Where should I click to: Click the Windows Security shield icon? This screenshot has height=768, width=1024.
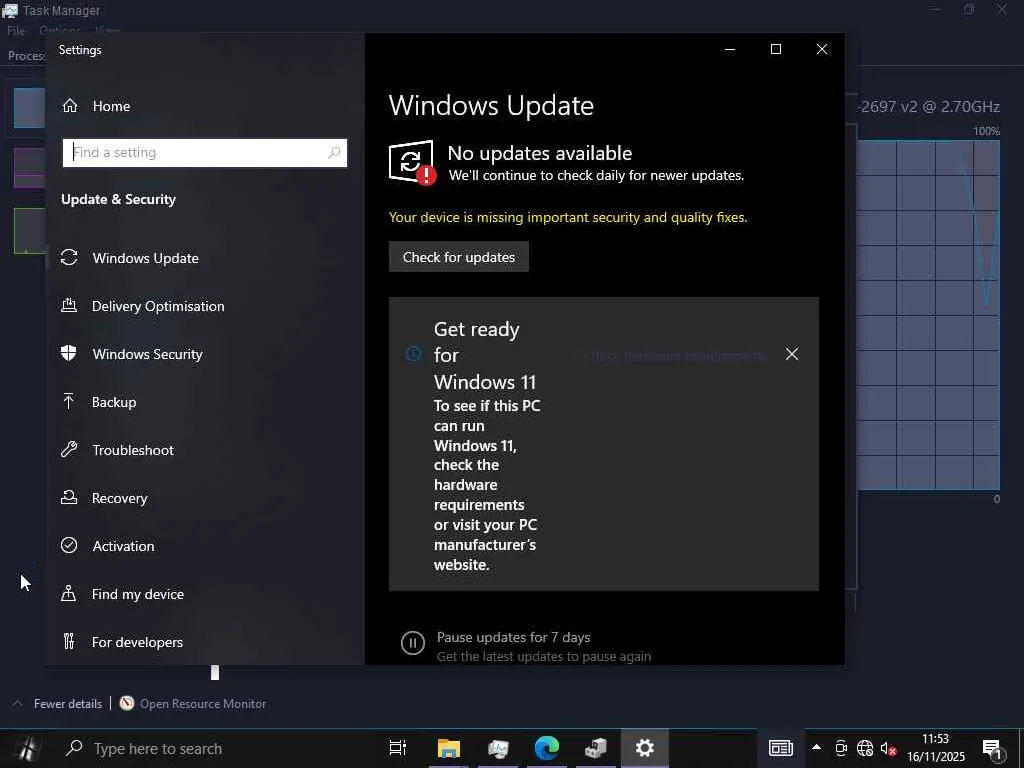69,353
